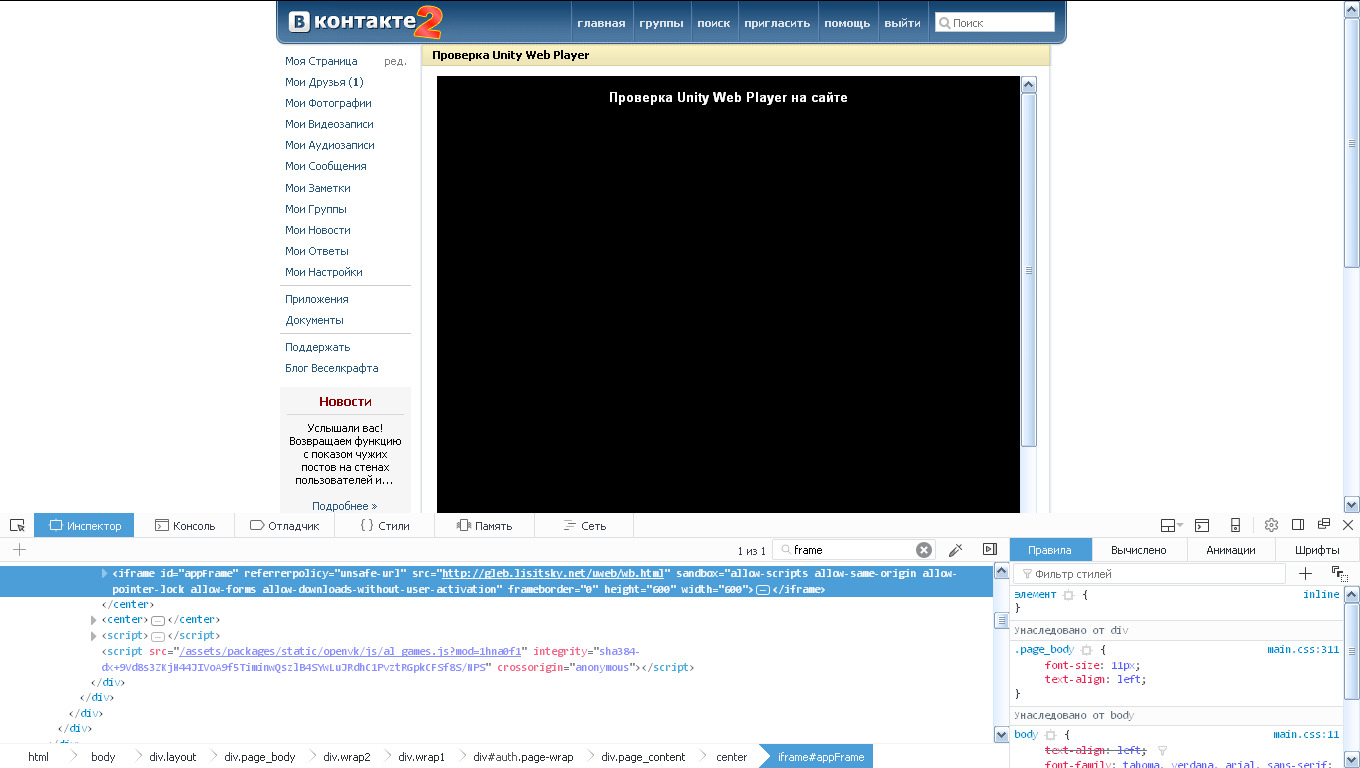Focus the Фильтр стилей input
Image resolution: width=1360 pixels, height=768 pixels.
click(1150, 574)
